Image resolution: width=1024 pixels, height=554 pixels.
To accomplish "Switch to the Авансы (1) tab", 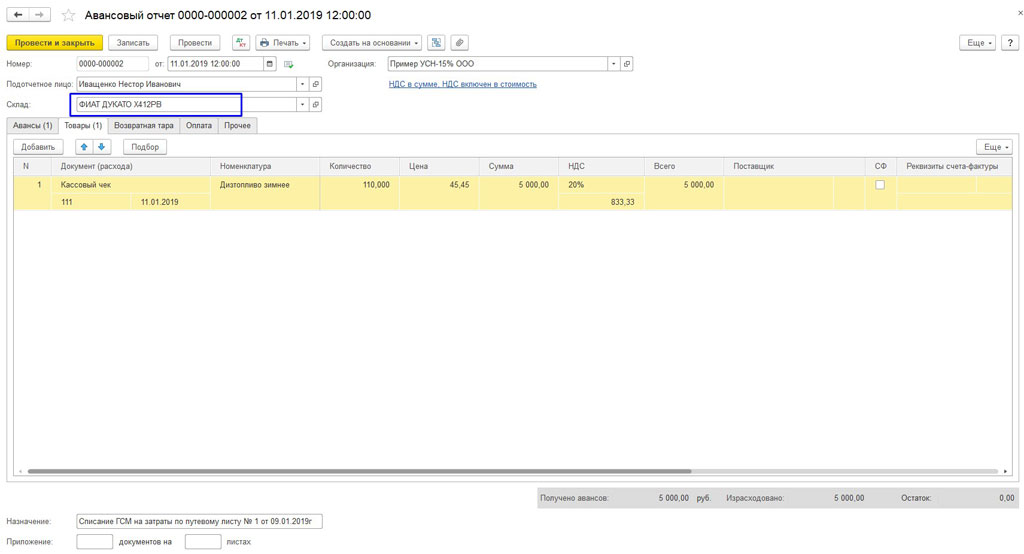I will point(33,125).
